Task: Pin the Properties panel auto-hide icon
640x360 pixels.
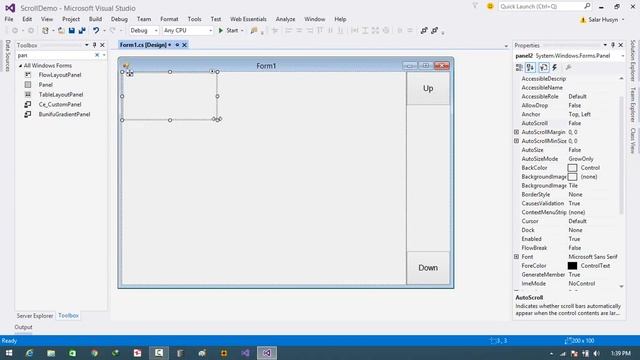Action: click(613, 45)
